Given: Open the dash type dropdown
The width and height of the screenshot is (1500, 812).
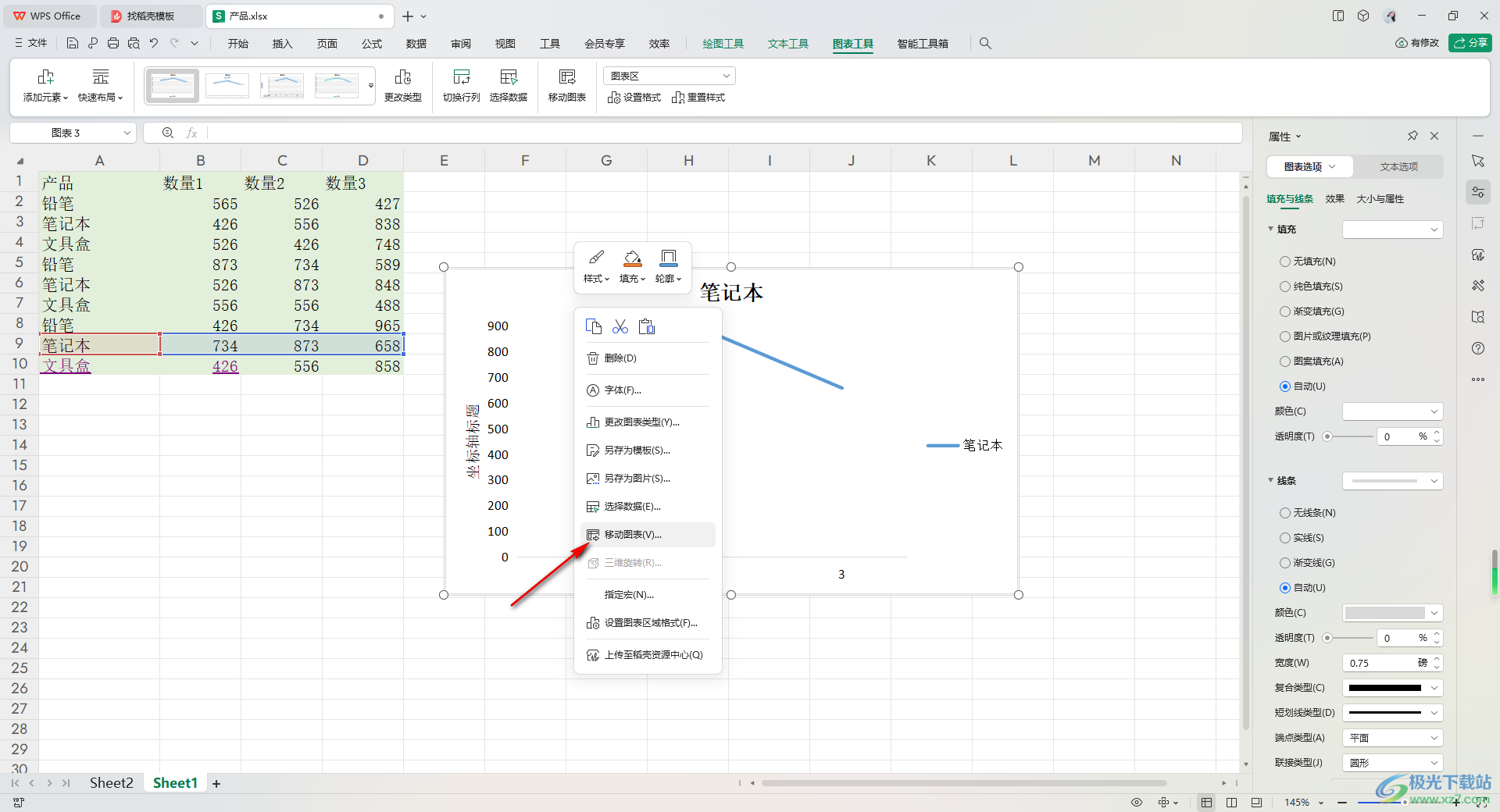Looking at the screenshot, I should (1392, 713).
